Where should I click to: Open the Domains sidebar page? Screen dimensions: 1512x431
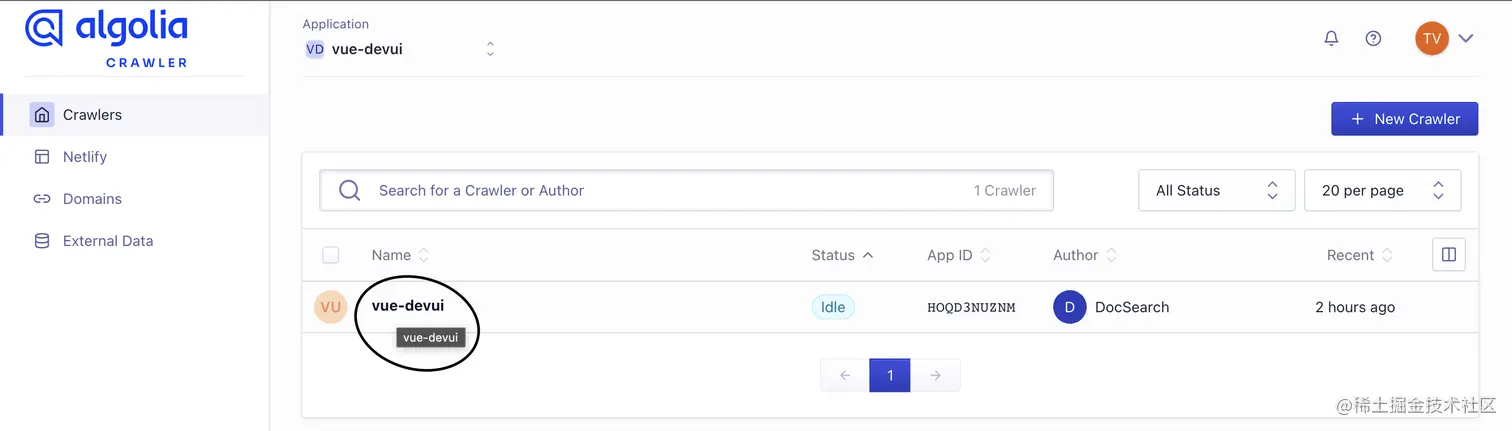pos(92,199)
